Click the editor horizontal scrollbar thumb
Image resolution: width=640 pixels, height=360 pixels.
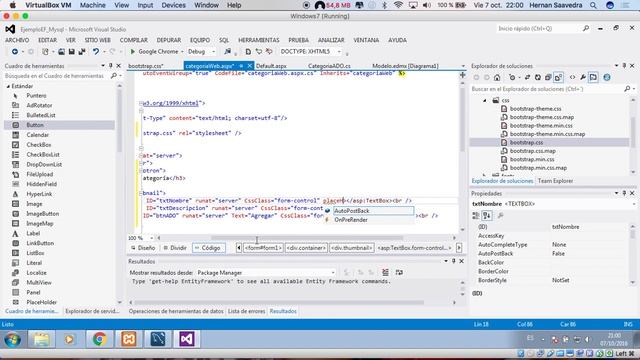point(307,238)
